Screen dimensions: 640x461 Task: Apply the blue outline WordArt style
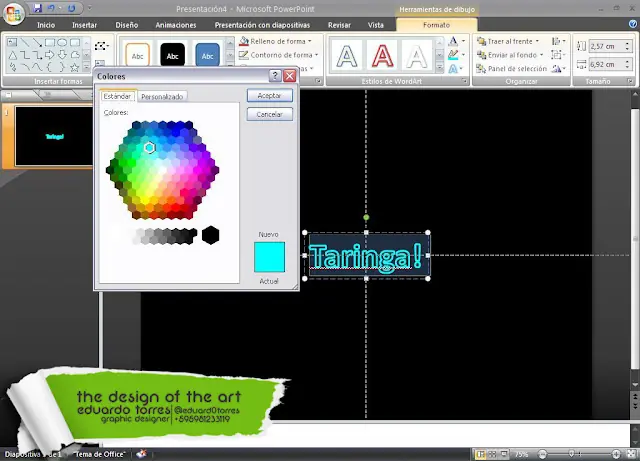tap(346, 56)
